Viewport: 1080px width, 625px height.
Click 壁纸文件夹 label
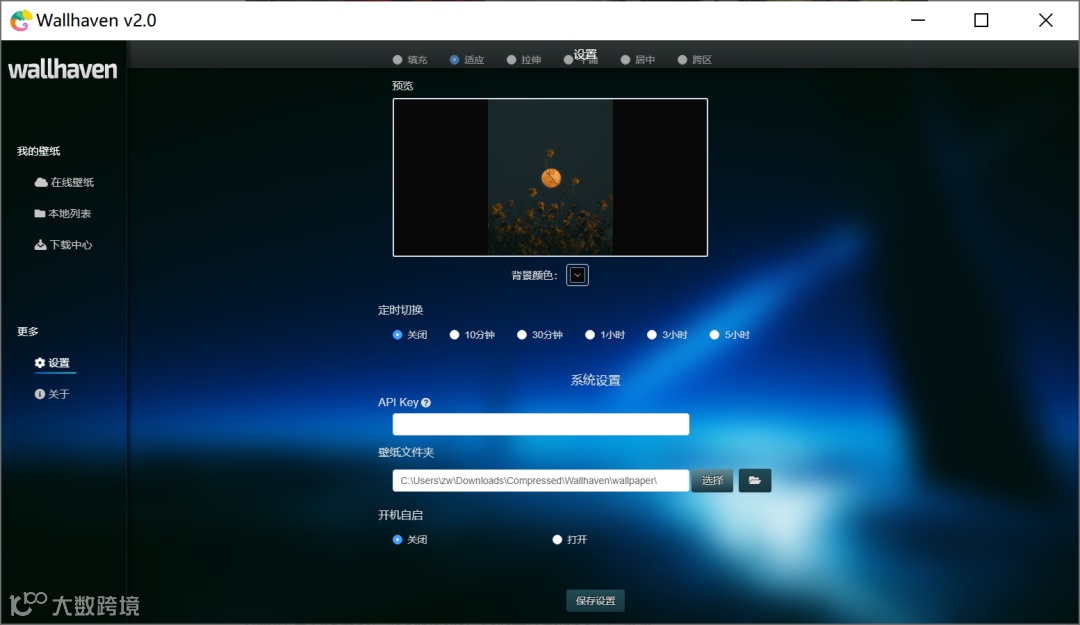click(x=406, y=453)
